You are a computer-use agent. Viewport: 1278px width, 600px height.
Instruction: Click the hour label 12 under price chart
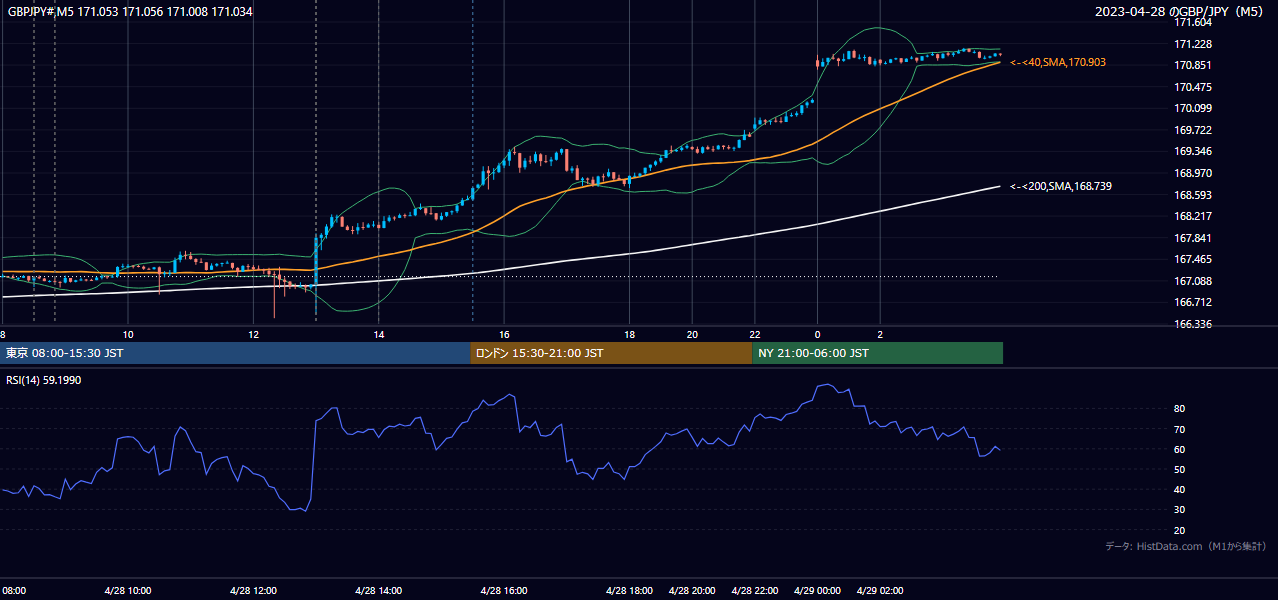click(253, 334)
